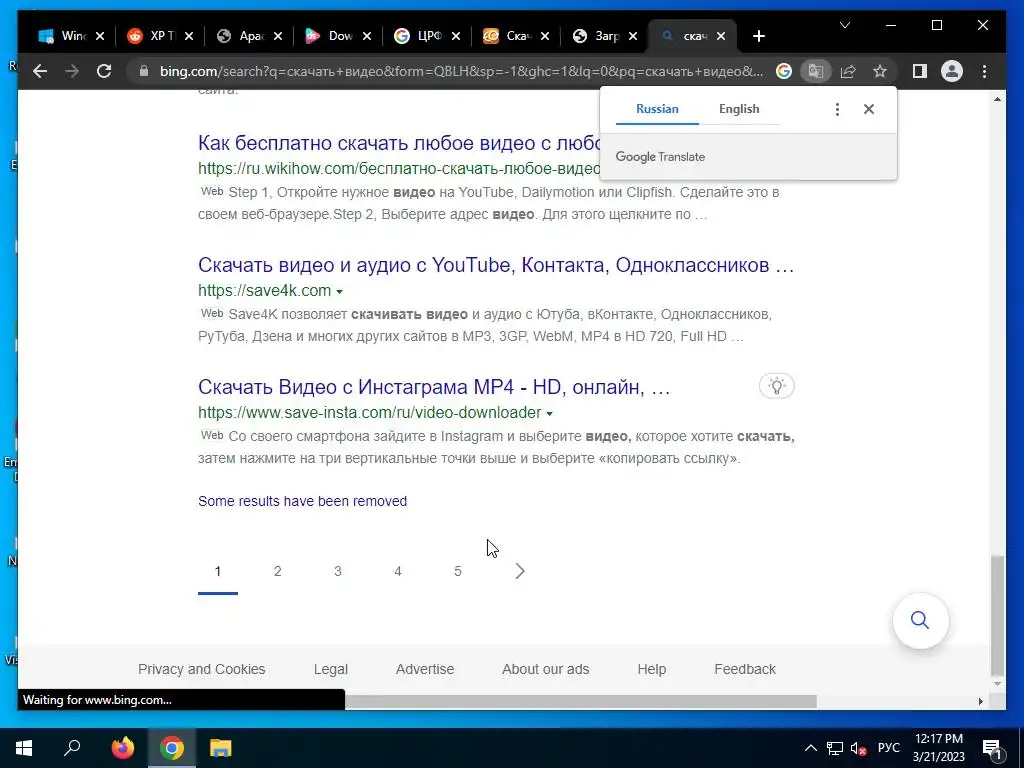Expand dropdown next to save-insta.com URL
Image resolution: width=1024 pixels, height=768 pixels.
coord(549,413)
